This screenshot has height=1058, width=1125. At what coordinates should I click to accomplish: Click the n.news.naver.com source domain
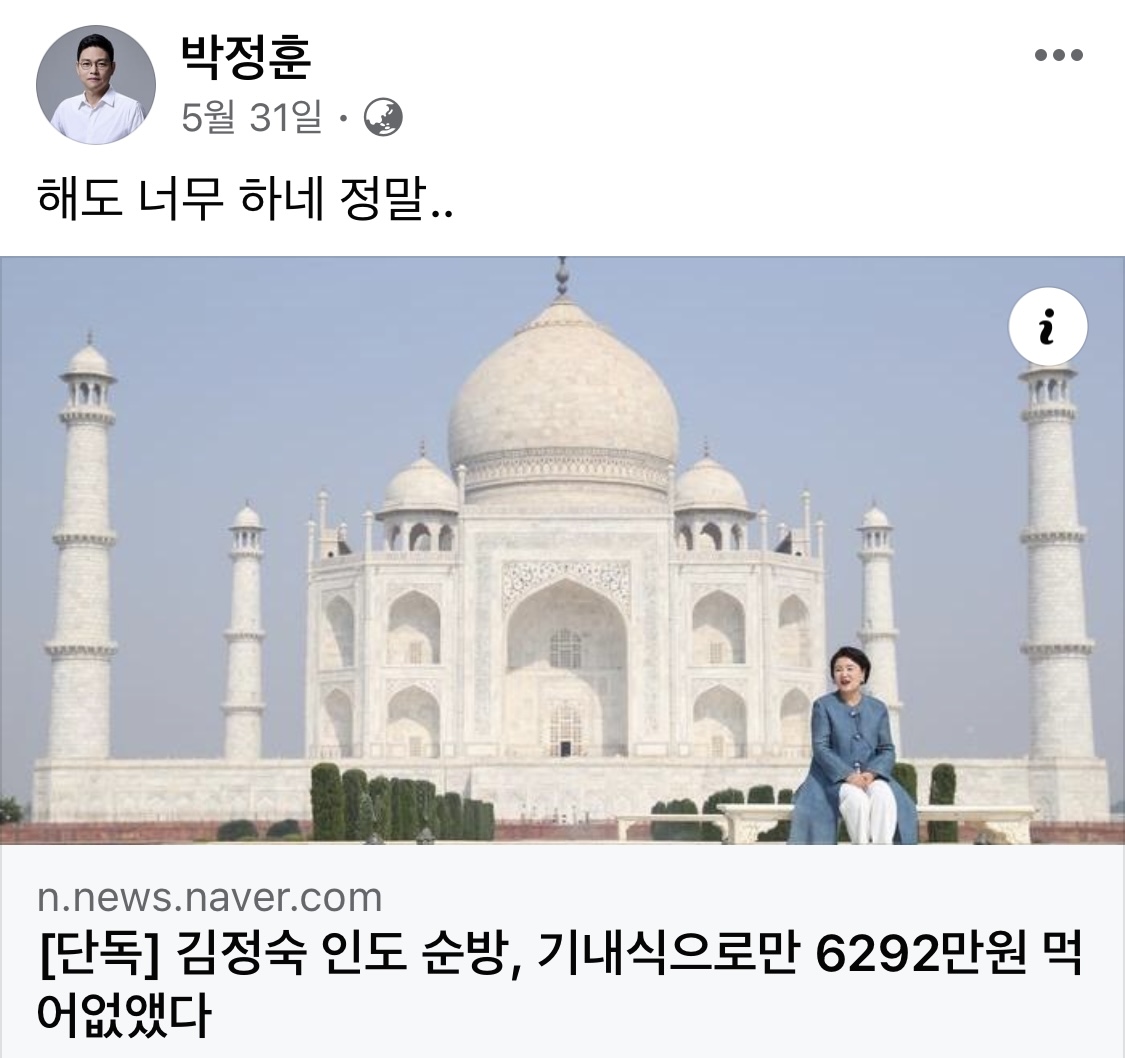(x=210, y=897)
